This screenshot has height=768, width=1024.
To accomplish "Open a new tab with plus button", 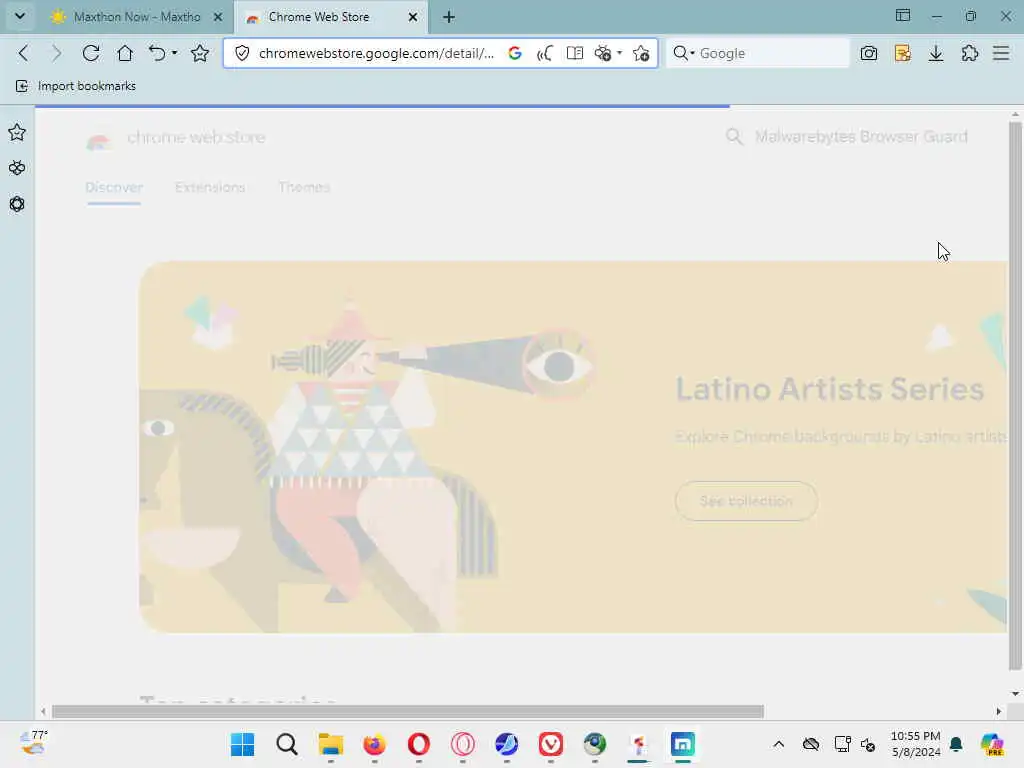I will coord(449,17).
